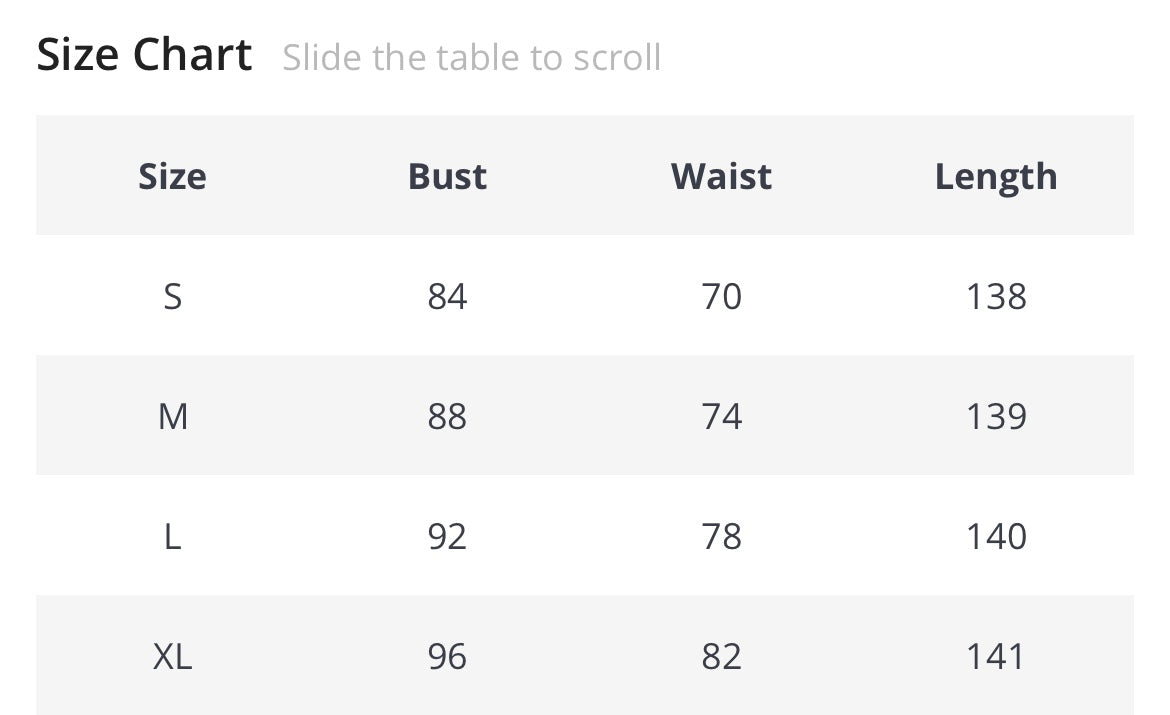Click length value 139 for size M

coord(996,416)
